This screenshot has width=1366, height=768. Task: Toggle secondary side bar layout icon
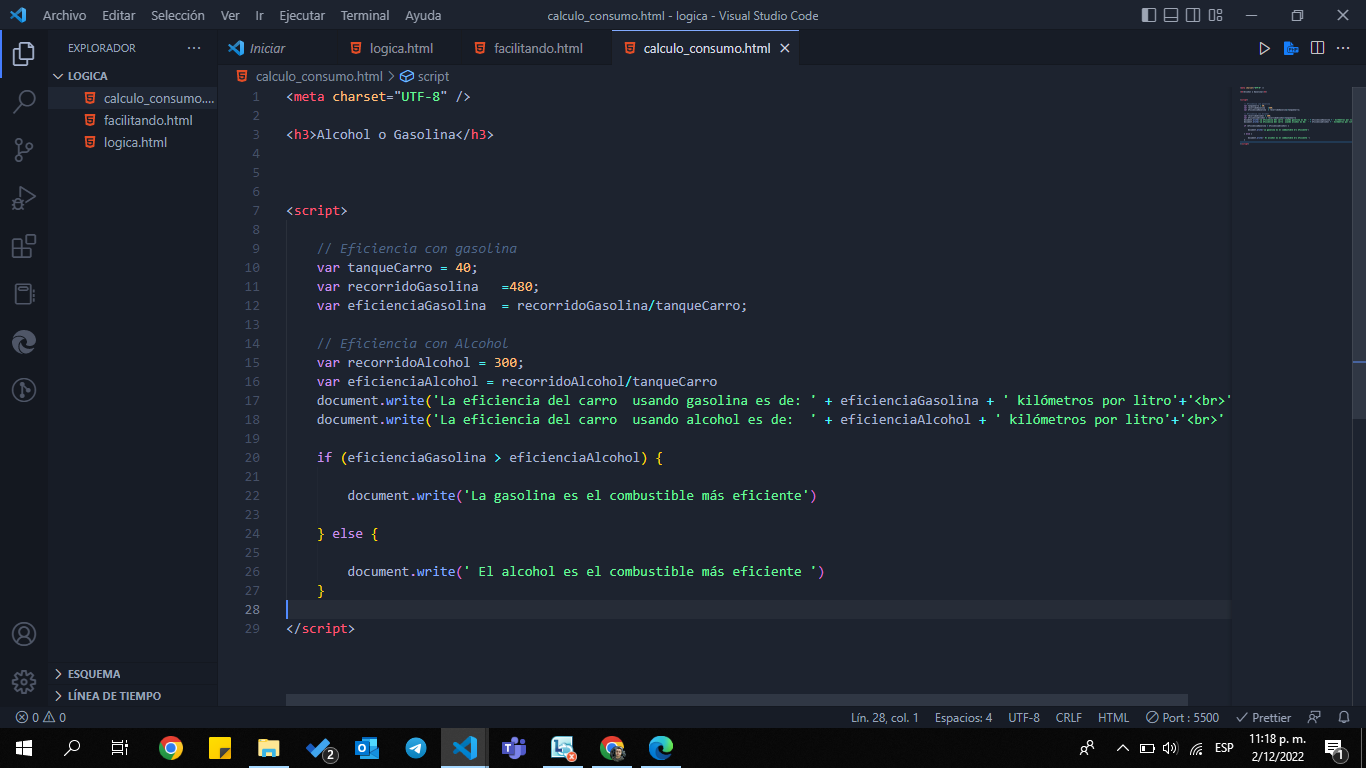[x=1193, y=16]
